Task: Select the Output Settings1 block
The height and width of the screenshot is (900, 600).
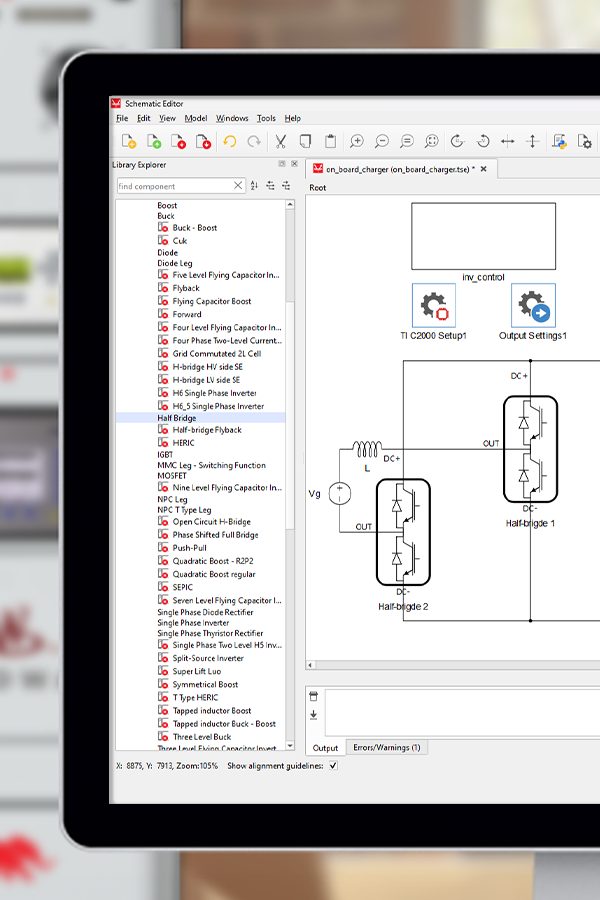Action: pyautogui.click(x=533, y=306)
